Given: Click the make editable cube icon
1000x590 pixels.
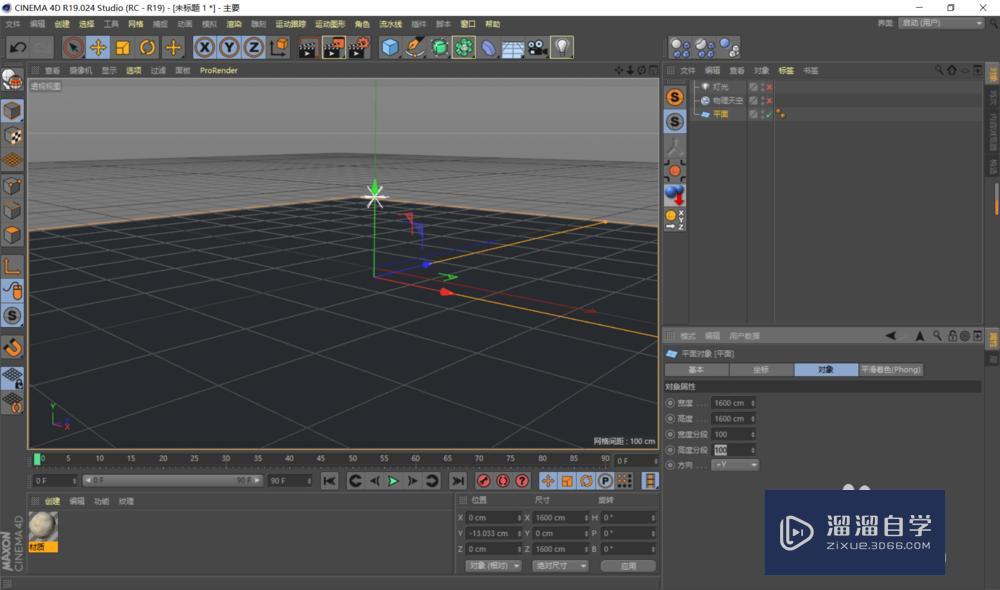Looking at the screenshot, I should [x=12, y=111].
